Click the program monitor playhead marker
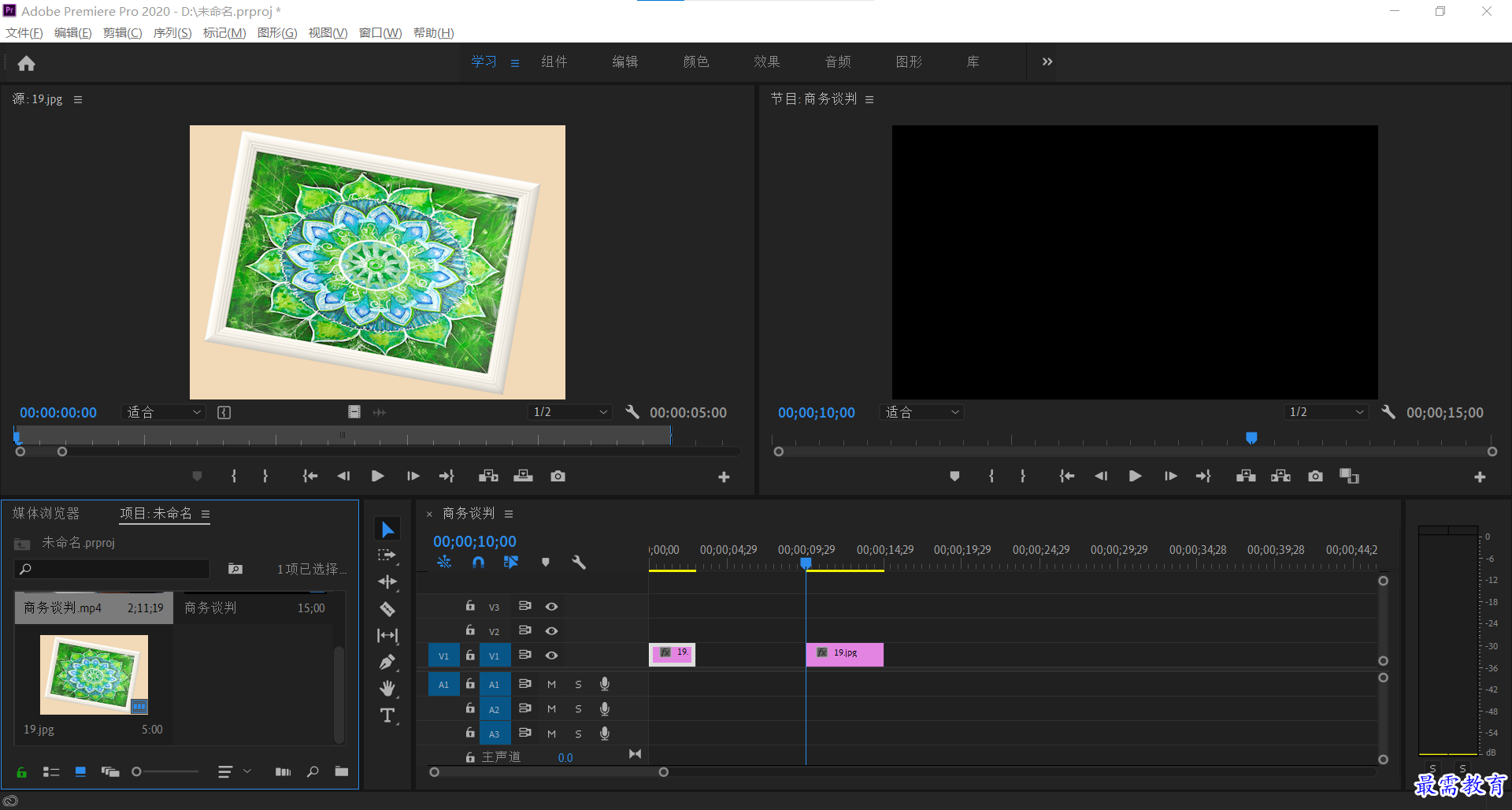This screenshot has width=1512, height=810. point(1251,438)
